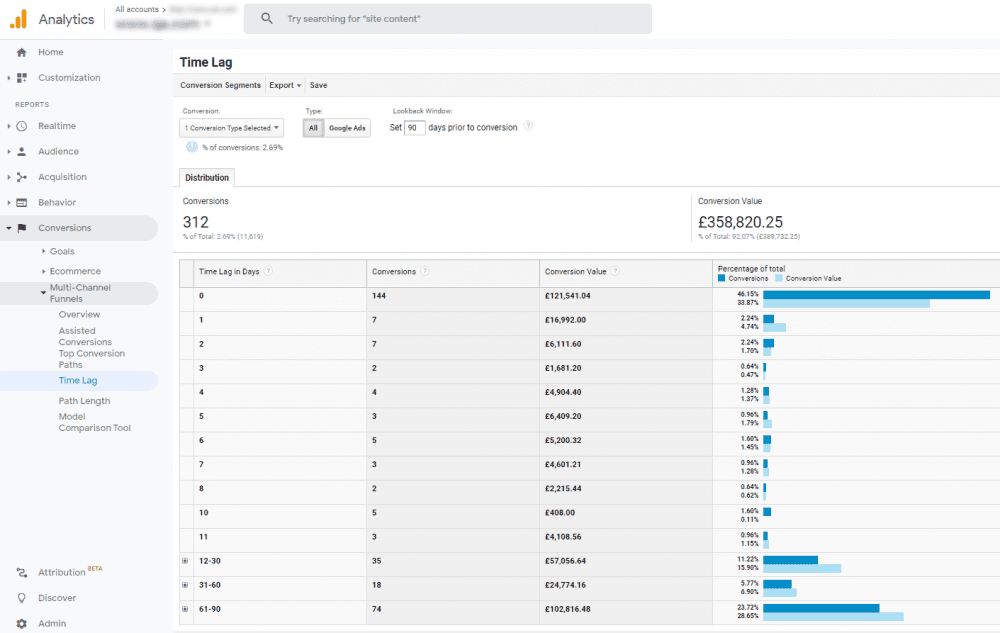Click the Conversion Segments button
Image resolution: width=1000 pixels, height=633 pixels.
(x=220, y=85)
